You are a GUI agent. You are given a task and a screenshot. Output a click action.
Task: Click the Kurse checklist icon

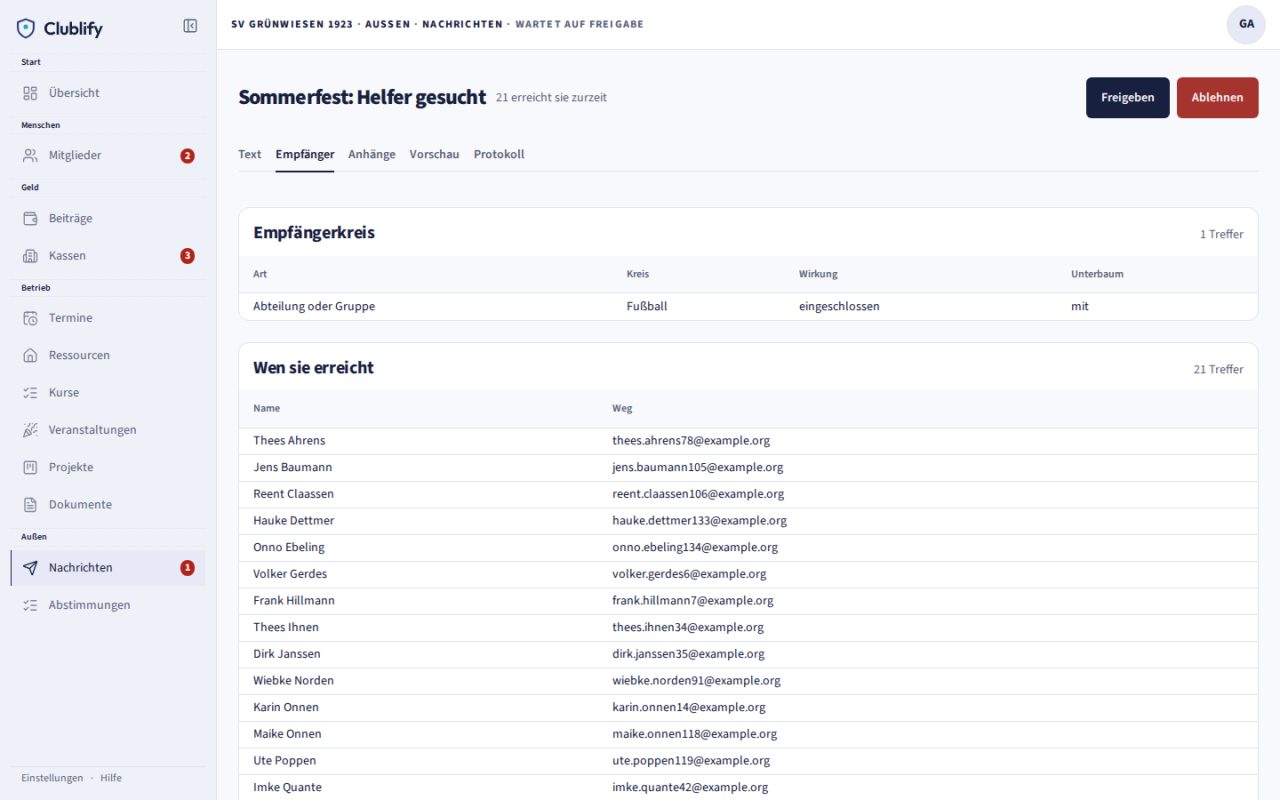30,393
